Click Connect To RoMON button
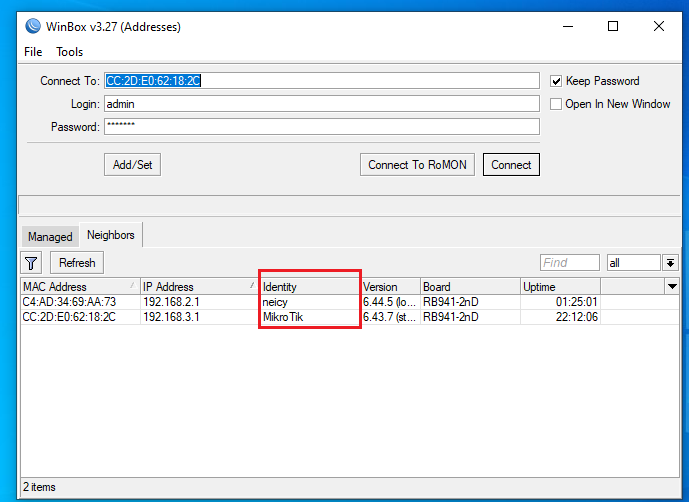 tap(417, 165)
